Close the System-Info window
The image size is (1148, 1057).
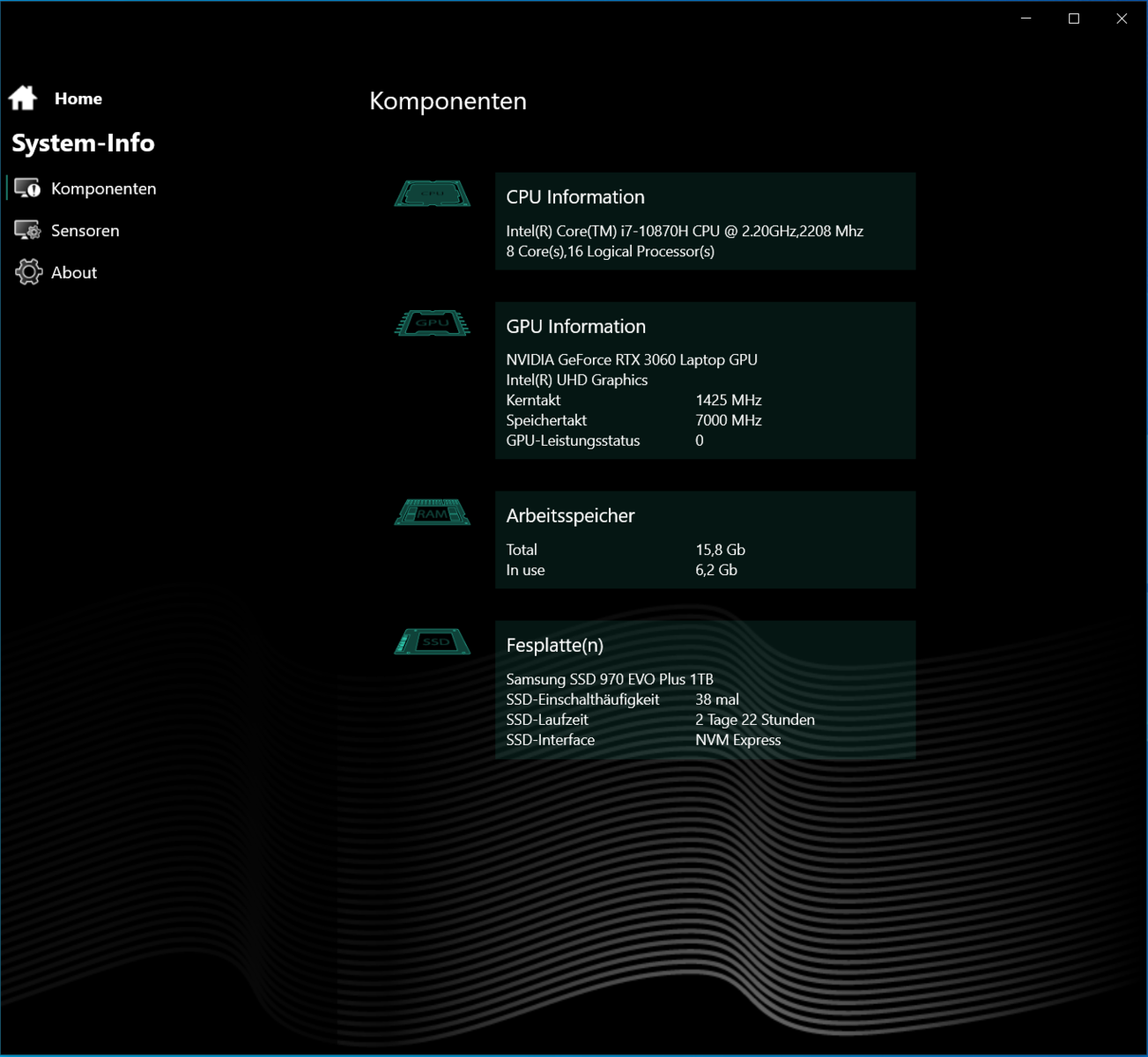click(1122, 18)
